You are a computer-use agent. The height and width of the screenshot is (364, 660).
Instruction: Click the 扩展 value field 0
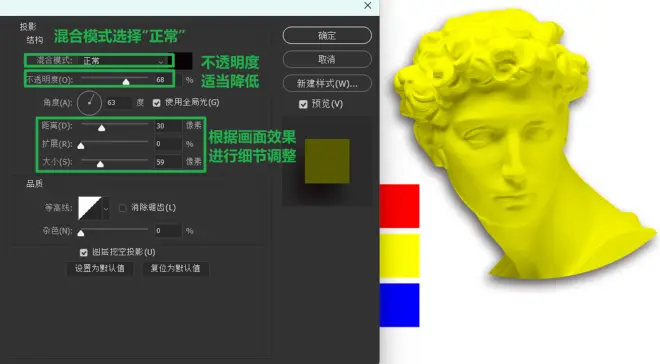point(168,144)
